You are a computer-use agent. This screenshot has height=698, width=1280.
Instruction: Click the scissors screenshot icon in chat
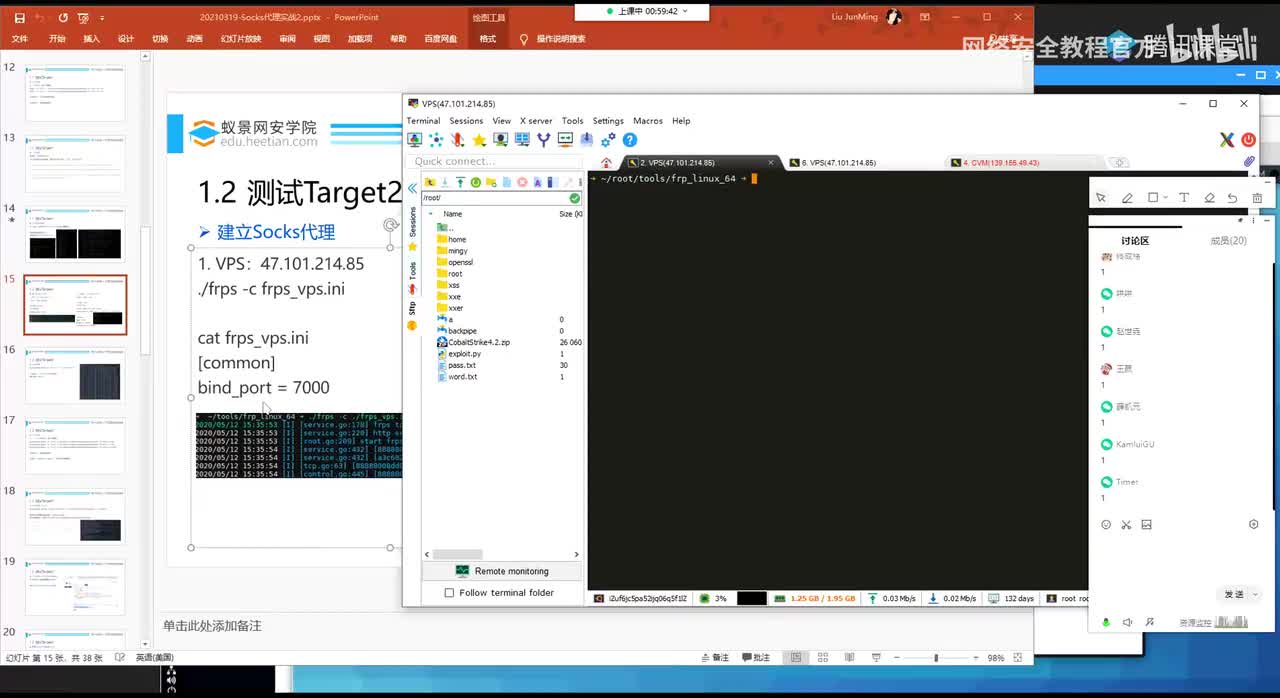point(1125,524)
